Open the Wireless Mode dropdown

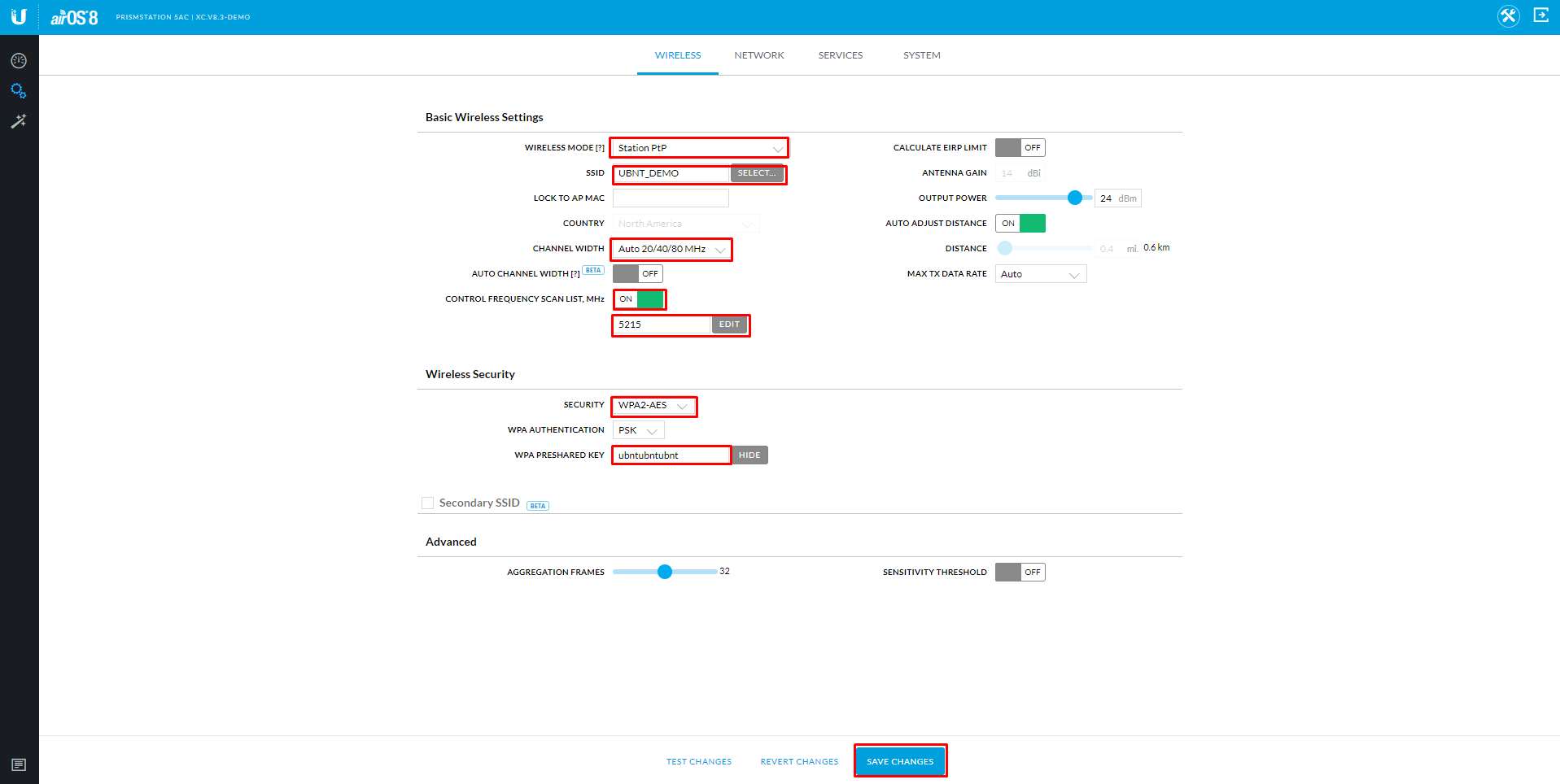[699, 148]
